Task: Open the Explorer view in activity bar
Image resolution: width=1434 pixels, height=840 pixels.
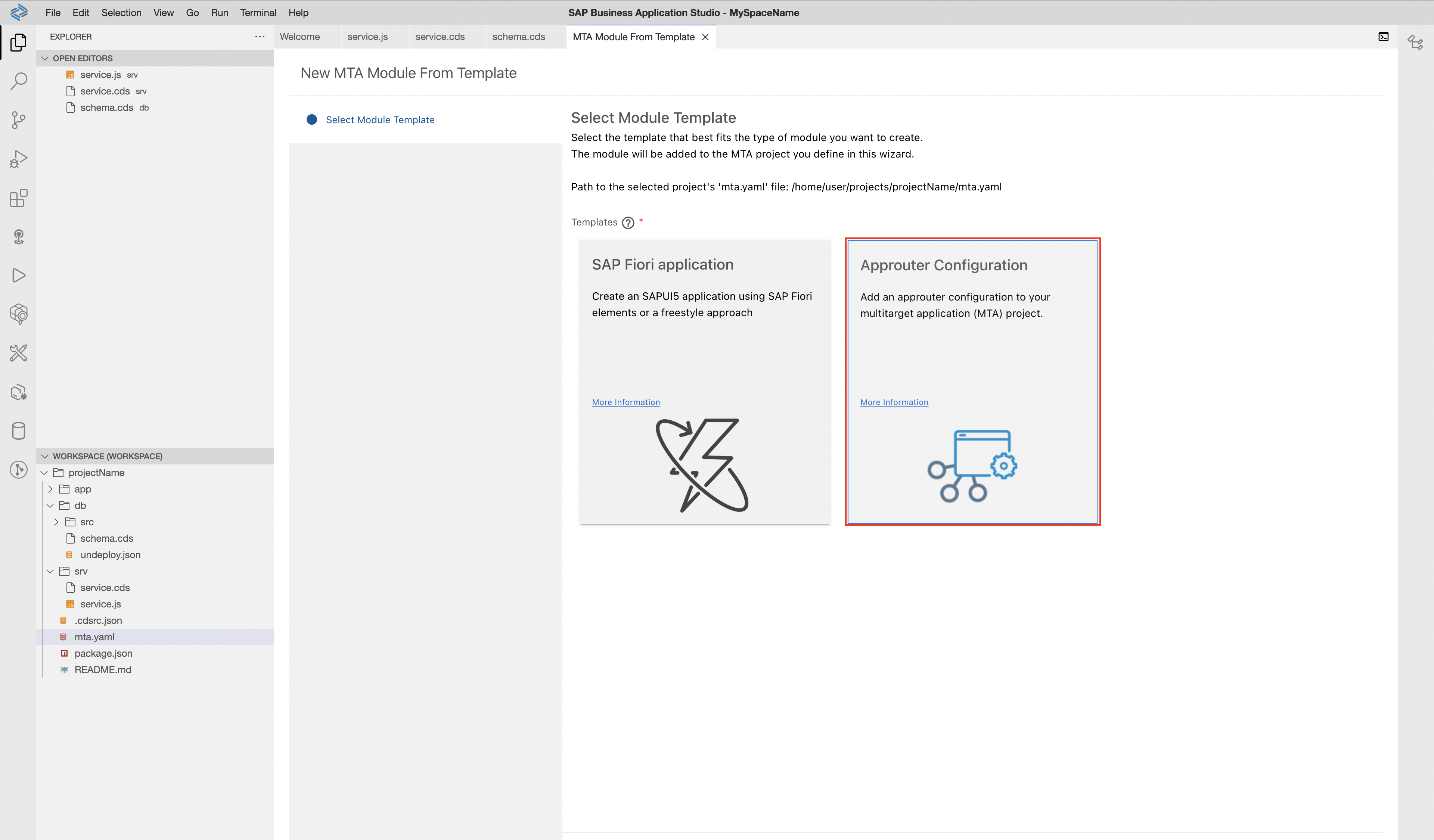Action: coord(18,42)
